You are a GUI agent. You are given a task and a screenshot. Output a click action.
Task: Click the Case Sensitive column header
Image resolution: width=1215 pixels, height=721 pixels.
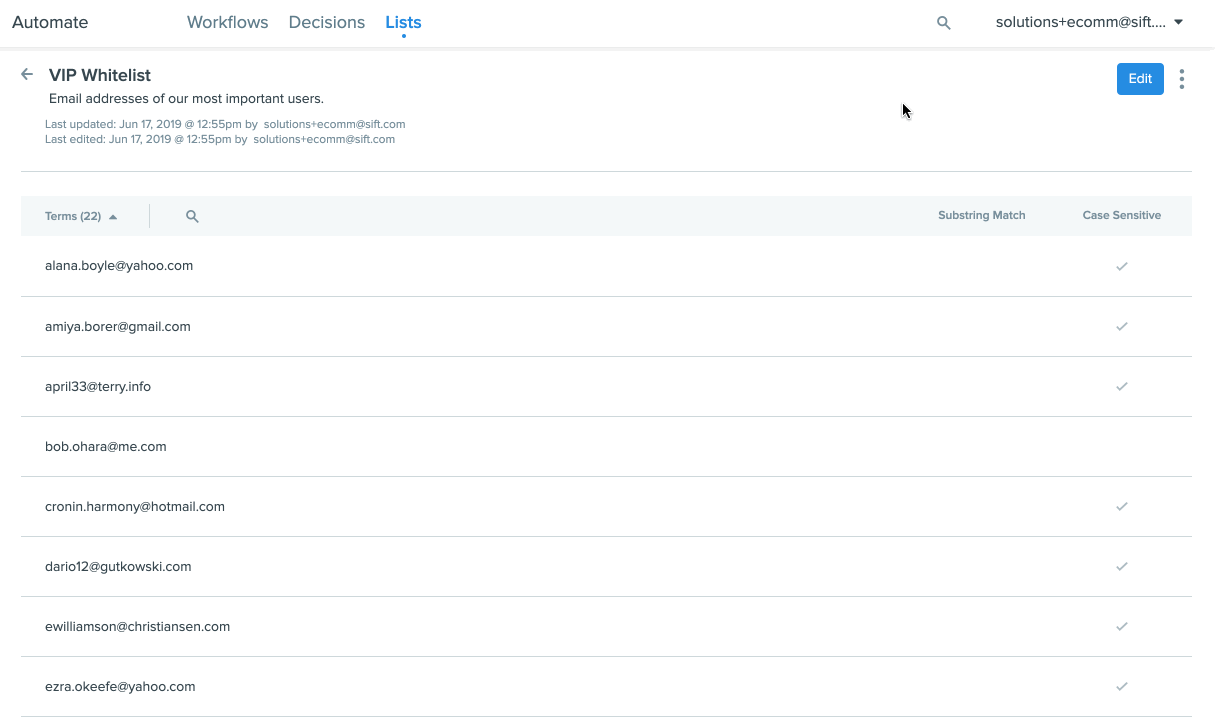1121,215
